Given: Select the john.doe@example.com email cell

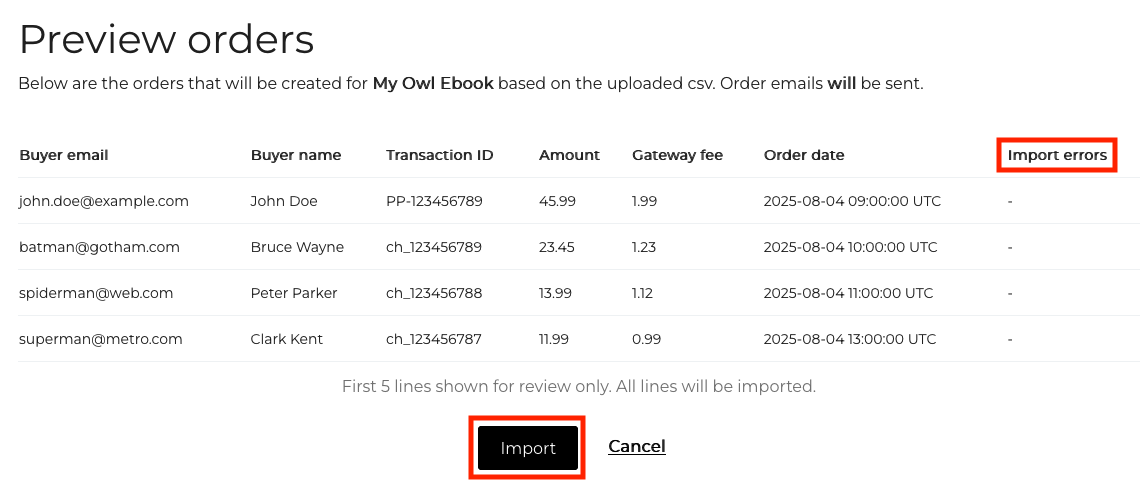Looking at the screenshot, I should [103, 201].
